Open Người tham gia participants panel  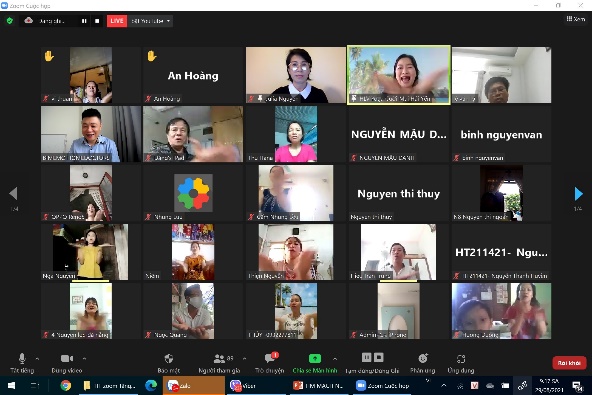[x=219, y=358]
